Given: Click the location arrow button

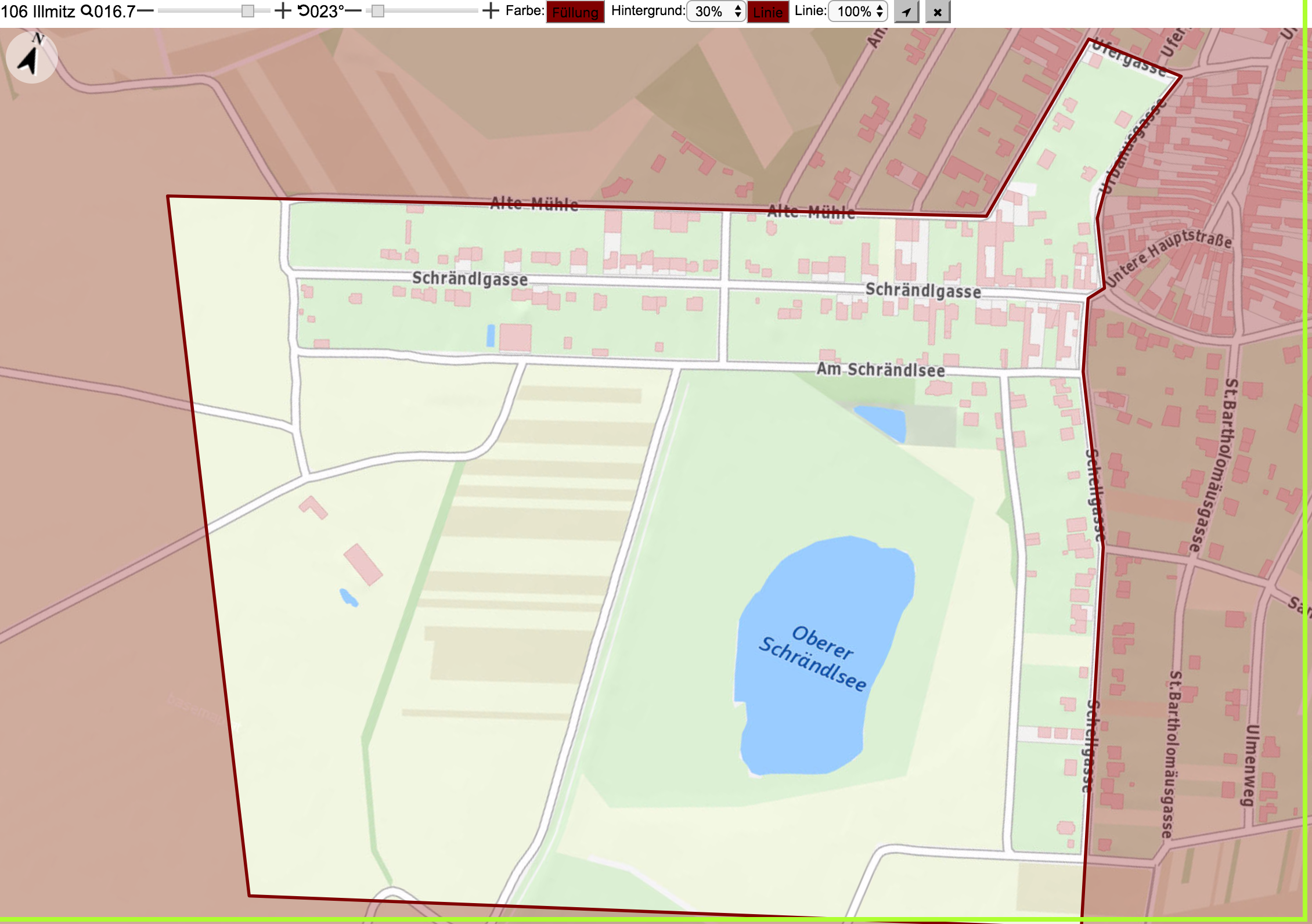Looking at the screenshot, I should pyautogui.click(x=906, y=12).
